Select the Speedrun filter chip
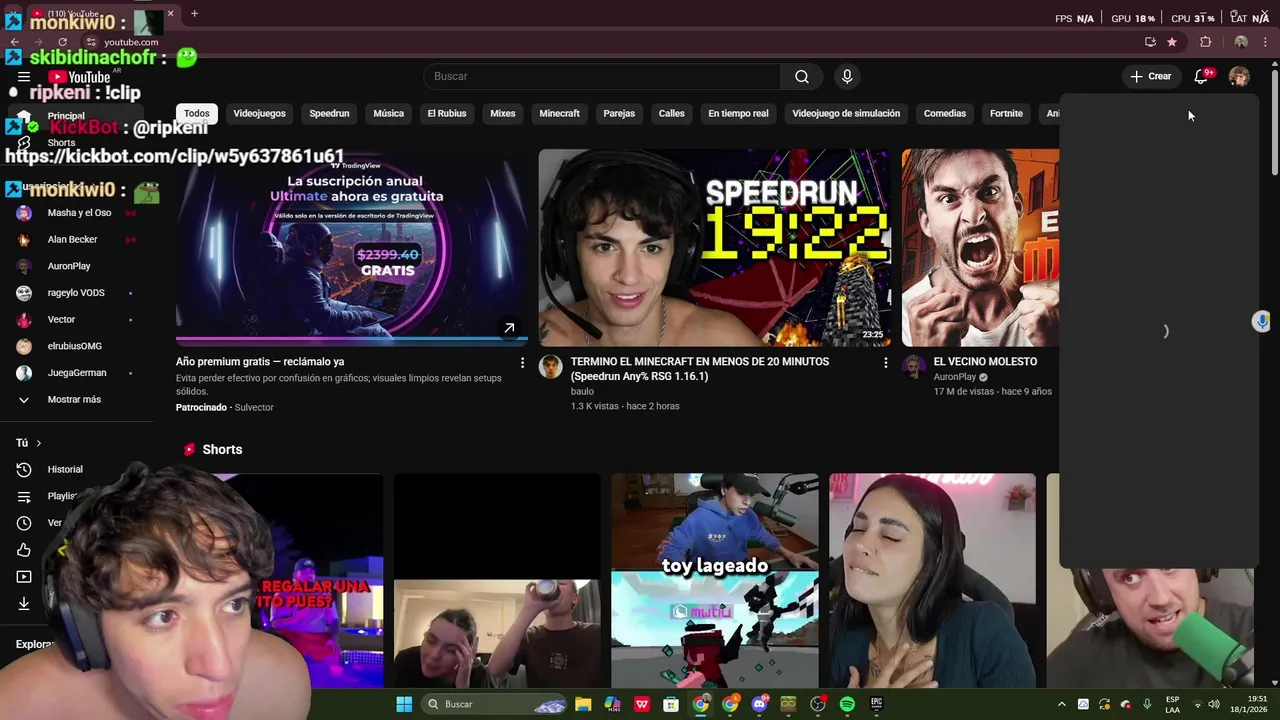The width and height of the screenshot is (1280, 720). [x=329, y=113]
